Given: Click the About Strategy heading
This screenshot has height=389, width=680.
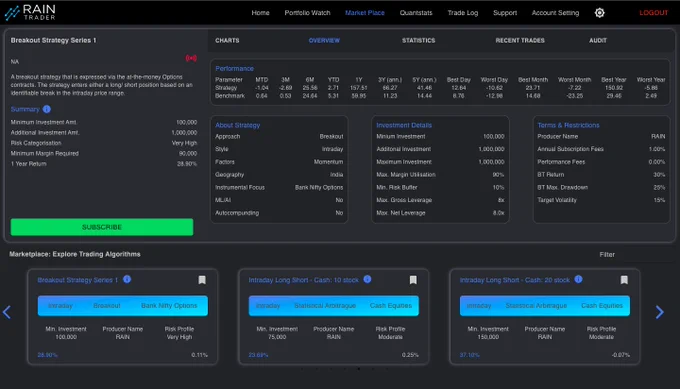Looking at the screenshot, I should coord(238,125).
